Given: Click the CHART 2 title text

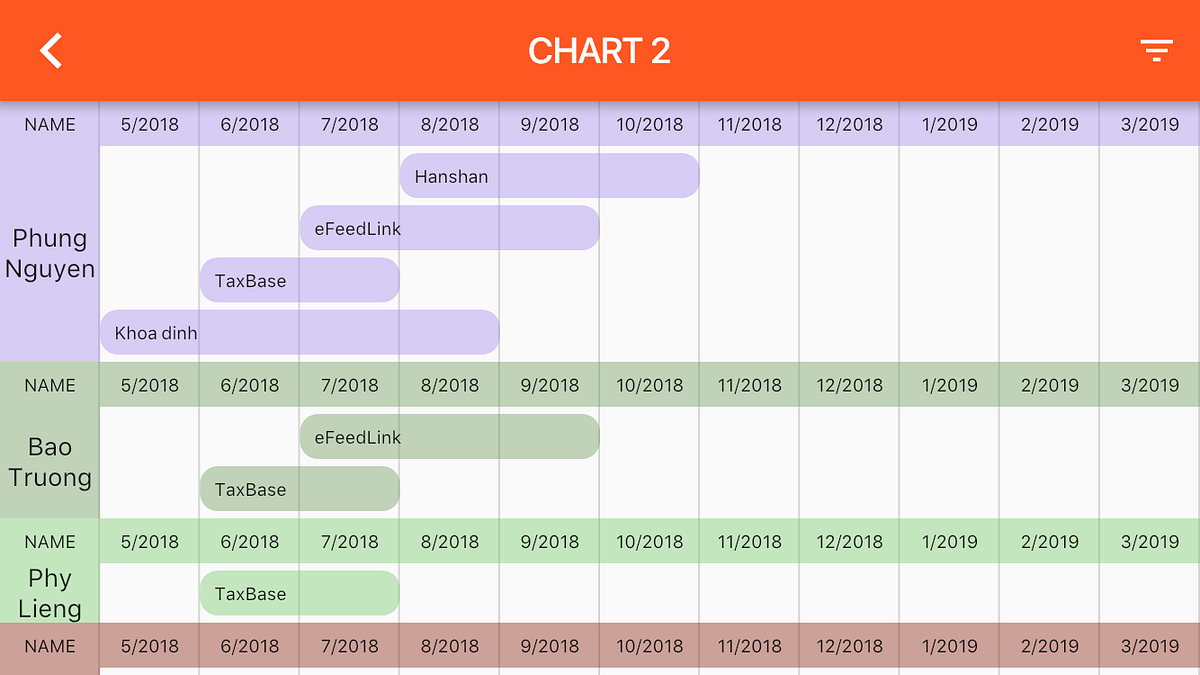Looking at the screenshot, I should [x=600, y=51].
